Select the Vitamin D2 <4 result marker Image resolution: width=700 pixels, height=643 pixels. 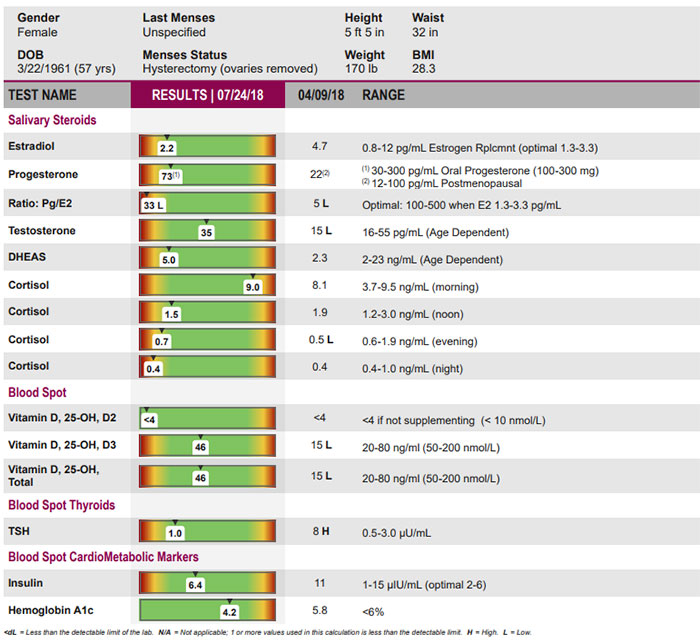150,420
